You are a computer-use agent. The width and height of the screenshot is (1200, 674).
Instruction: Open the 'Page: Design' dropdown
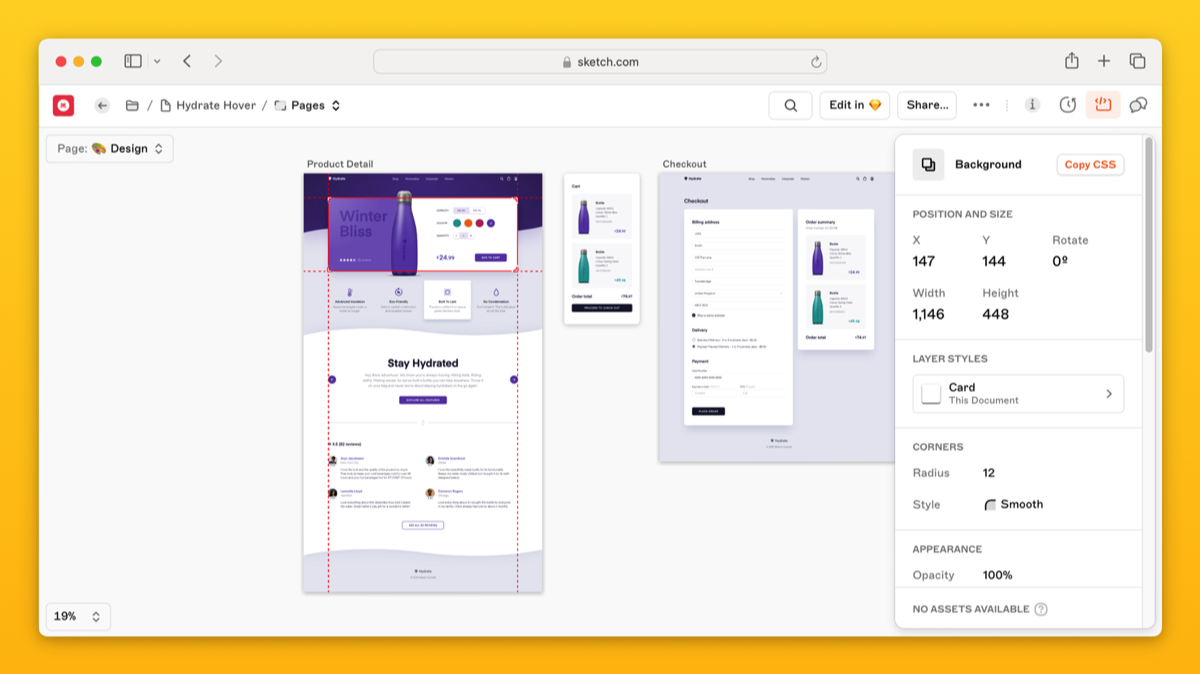110,149
